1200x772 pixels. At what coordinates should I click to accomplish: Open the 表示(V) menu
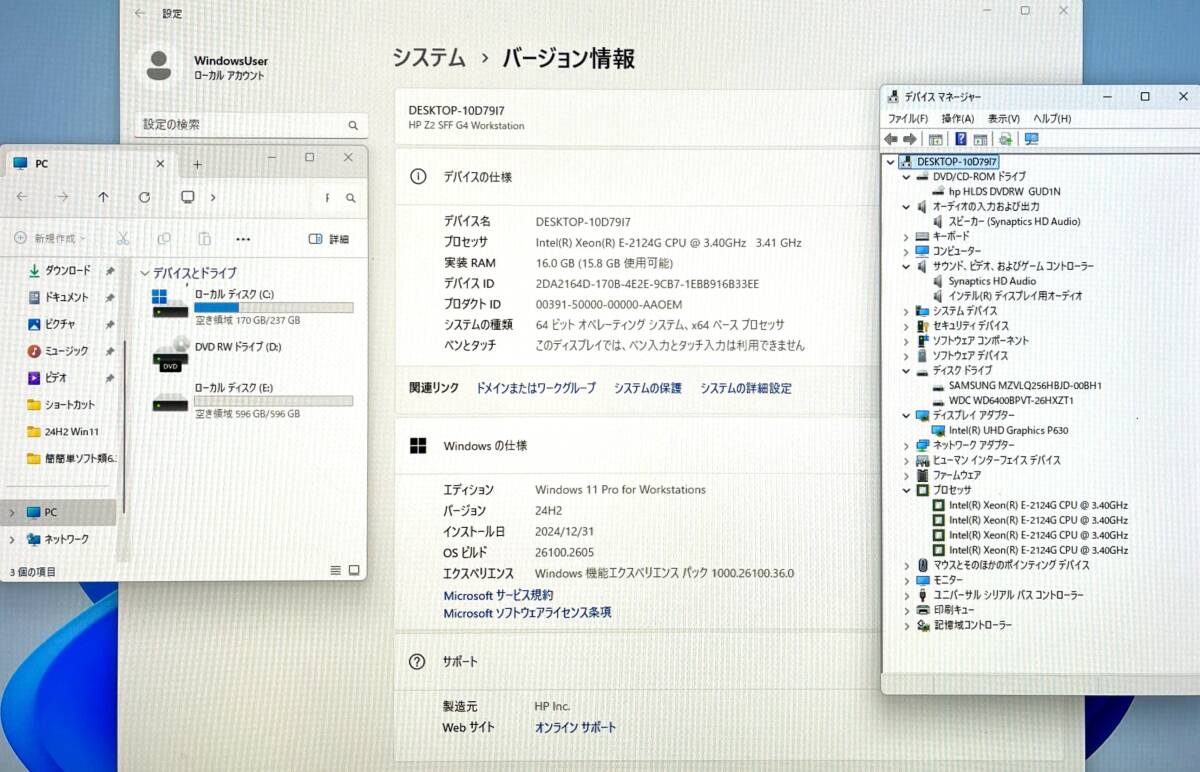(x=1004, y=118)
